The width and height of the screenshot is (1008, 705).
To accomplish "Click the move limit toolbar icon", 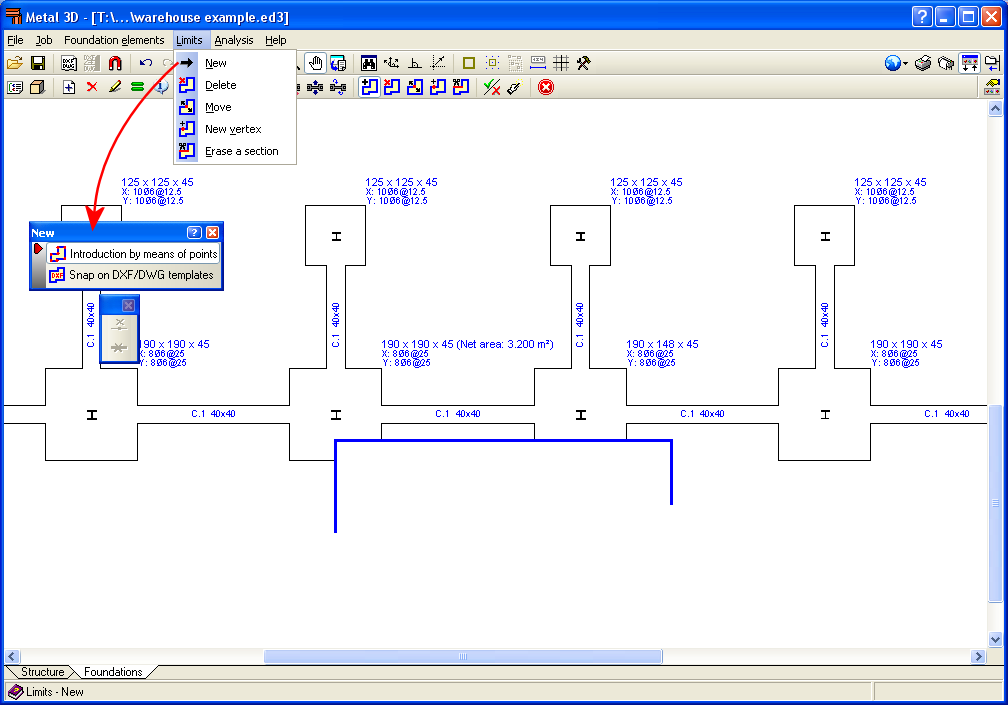I will pos(415,87).
